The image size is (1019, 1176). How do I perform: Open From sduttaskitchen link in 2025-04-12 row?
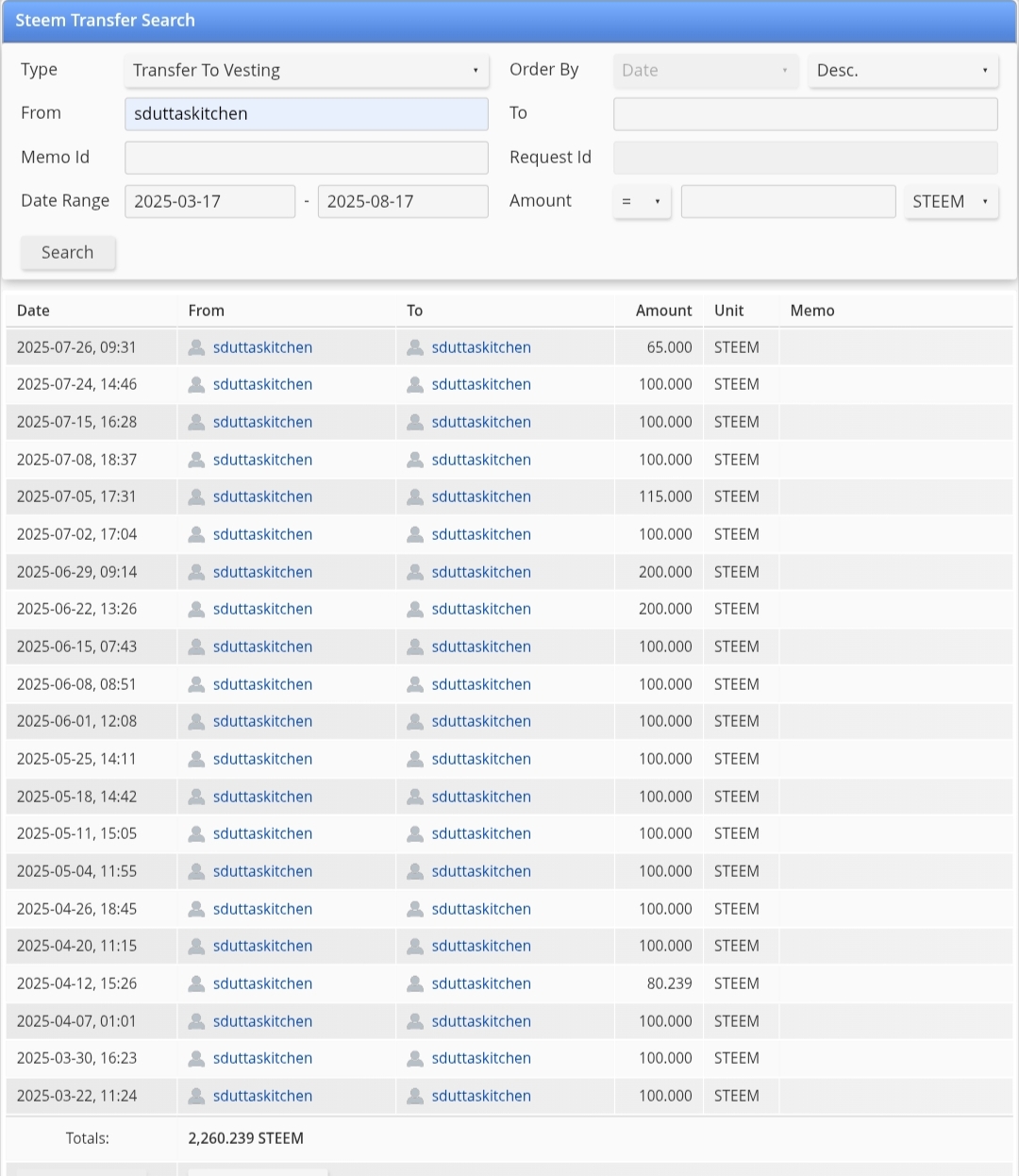coord(262,983)
